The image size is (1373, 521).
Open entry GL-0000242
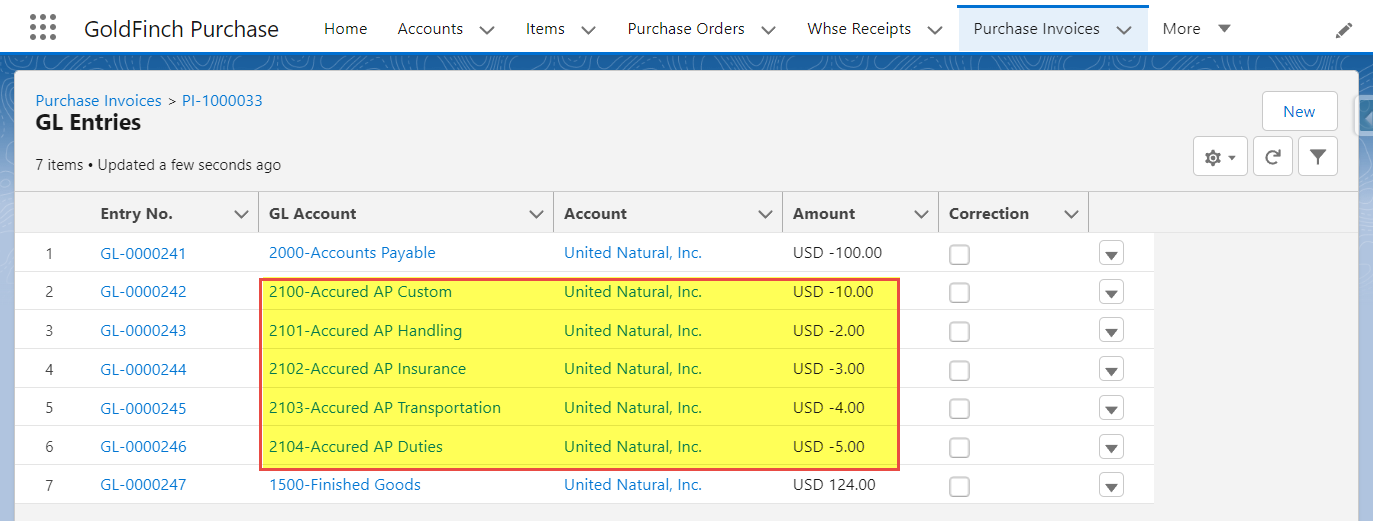(143, 292)
